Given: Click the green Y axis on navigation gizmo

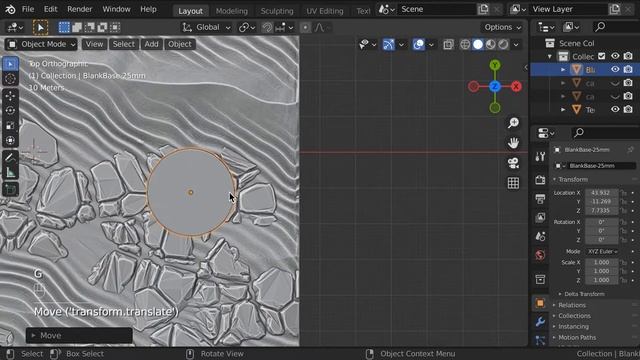Looking at the screenshot, I should pos(495,65).
